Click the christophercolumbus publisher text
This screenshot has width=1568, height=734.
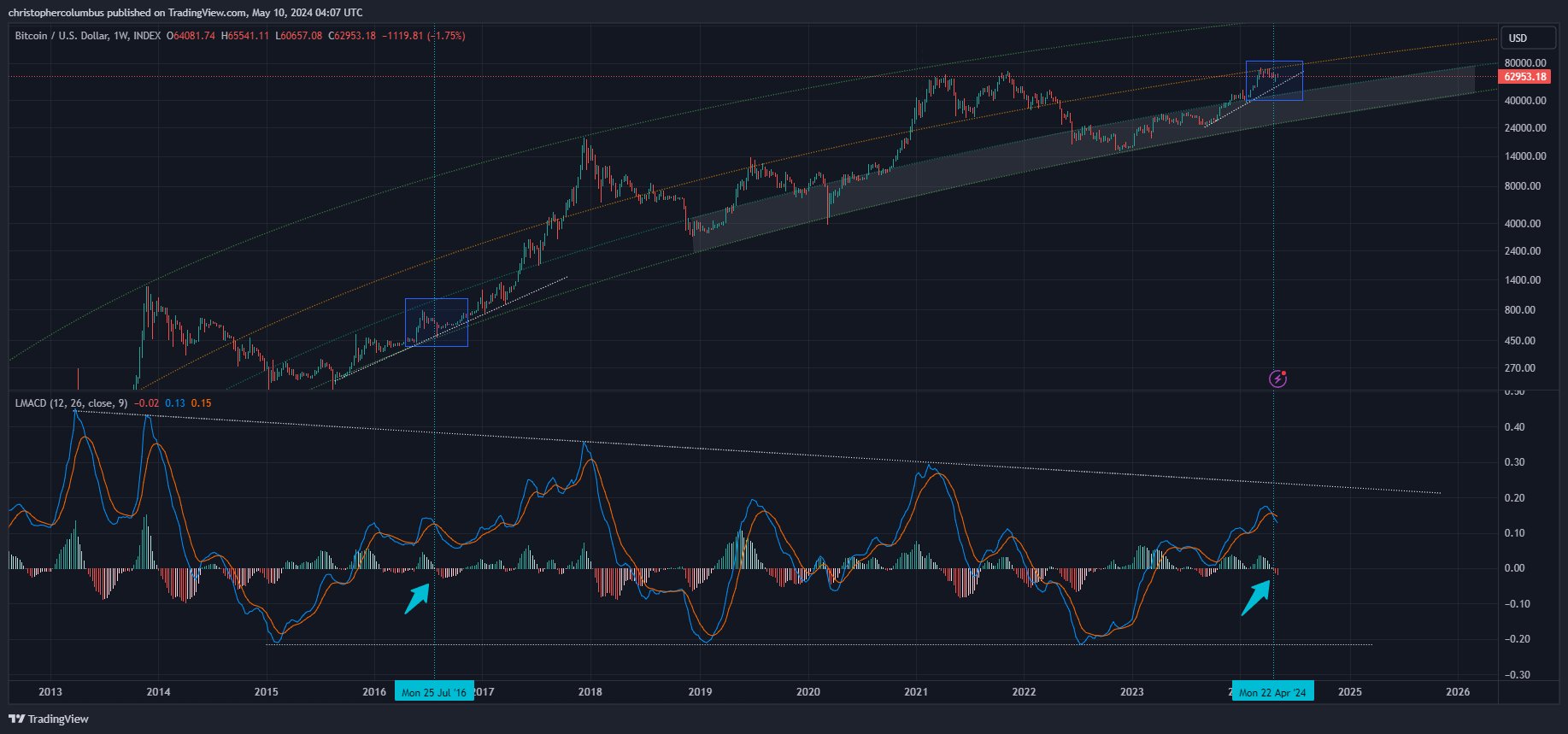pyautogui.click(x=56, y=12)
